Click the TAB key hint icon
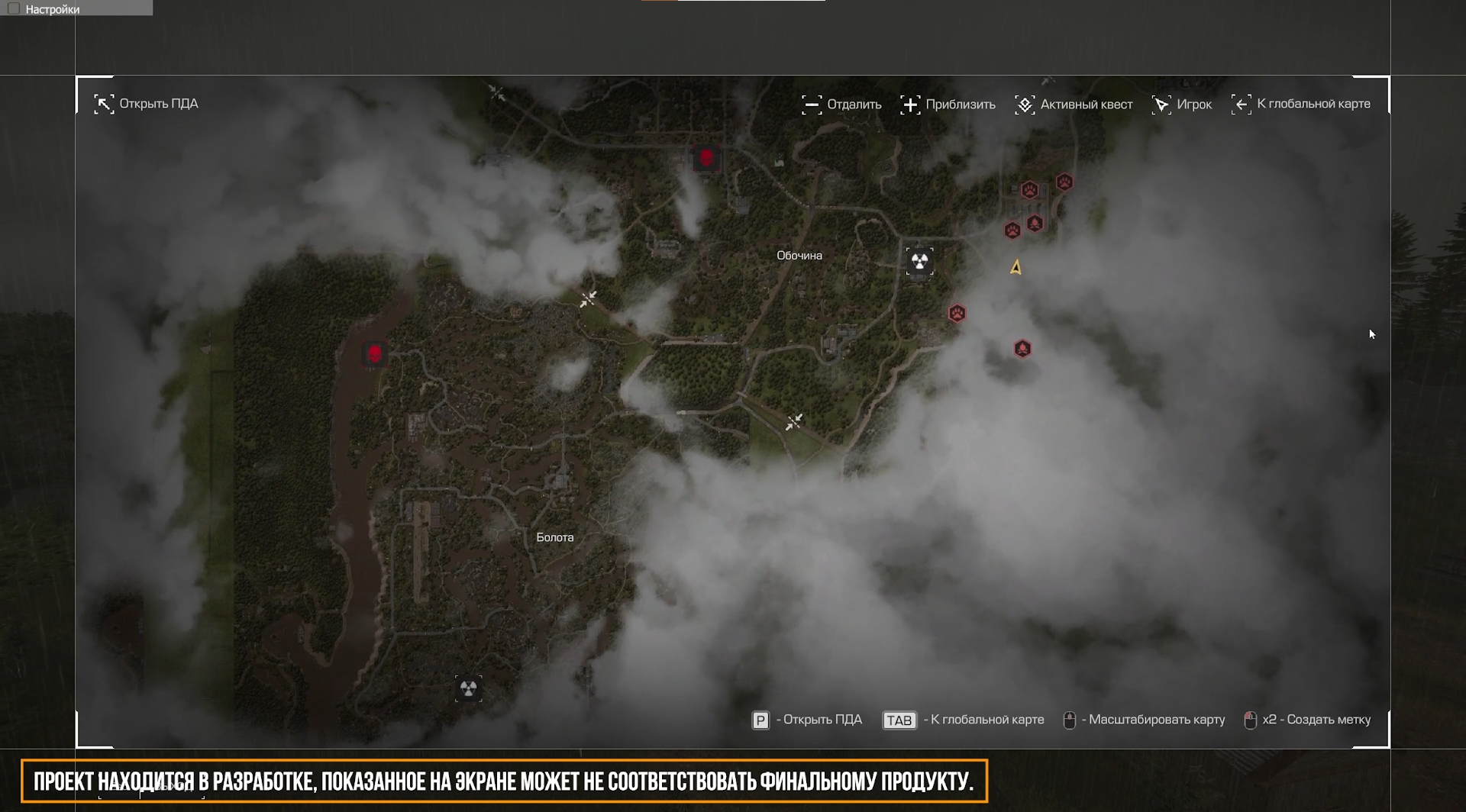Screen dimensions: 1466x812 (x=899, y=720)
